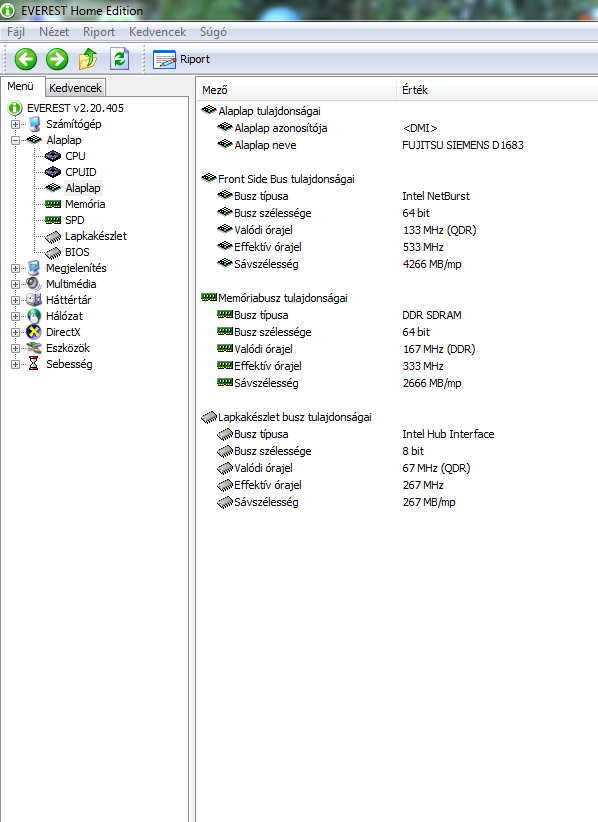The image size is (598, 822).
Task: Click the 67 MHz (QDR) value
Action: click(x=436, y=468)
